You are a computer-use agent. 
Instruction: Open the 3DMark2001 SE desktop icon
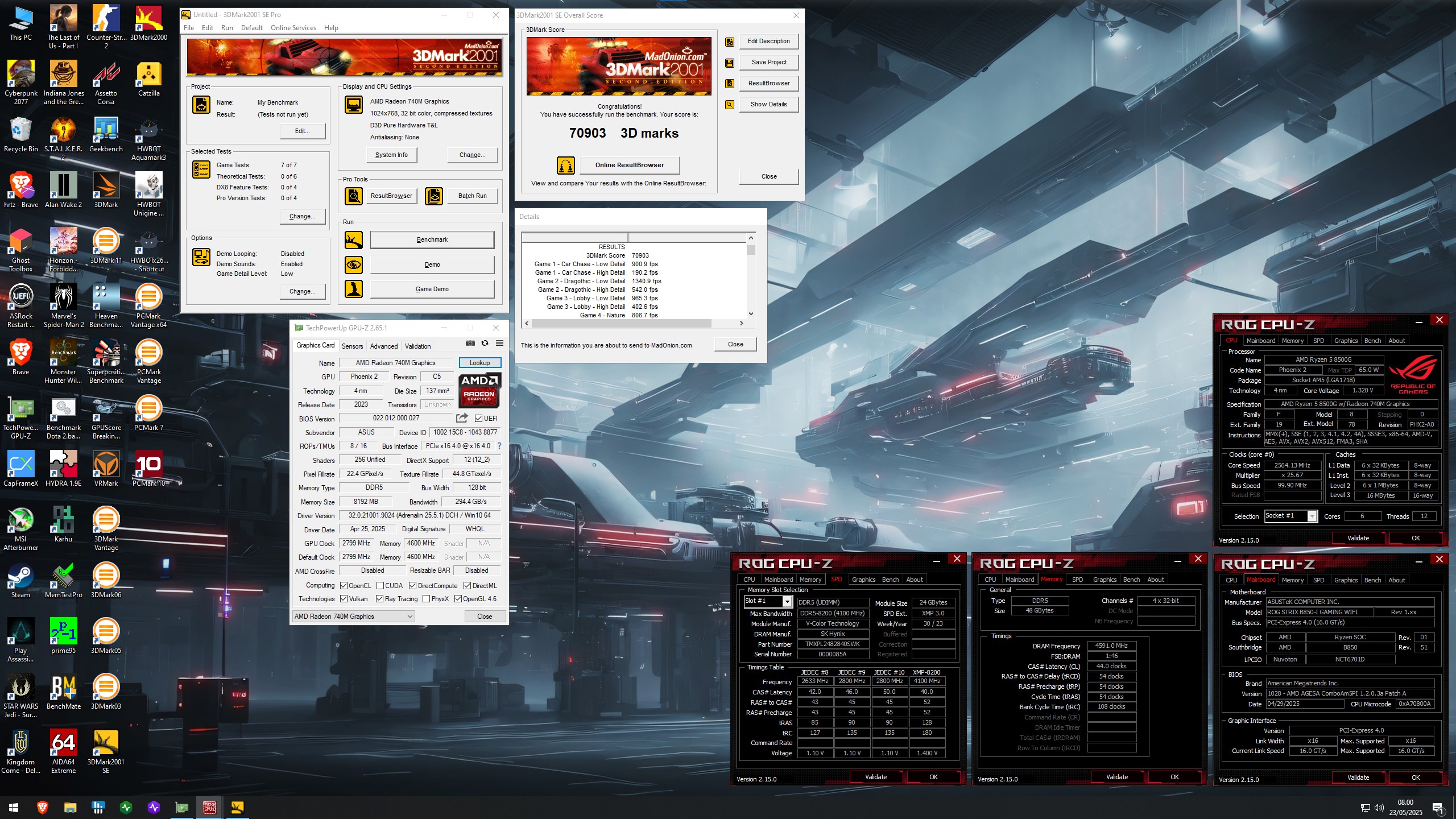(x=106, y=751)
